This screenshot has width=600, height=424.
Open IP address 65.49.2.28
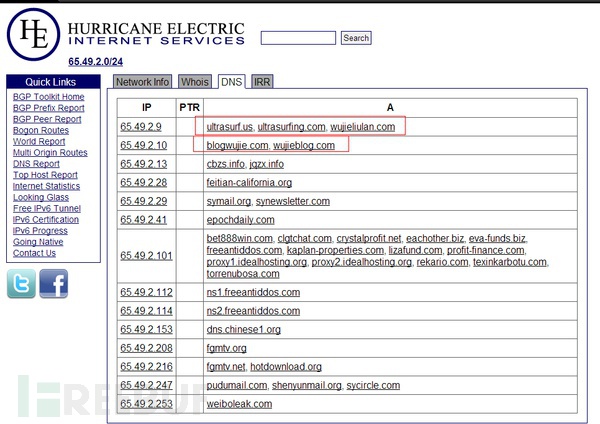pos(143,183)
